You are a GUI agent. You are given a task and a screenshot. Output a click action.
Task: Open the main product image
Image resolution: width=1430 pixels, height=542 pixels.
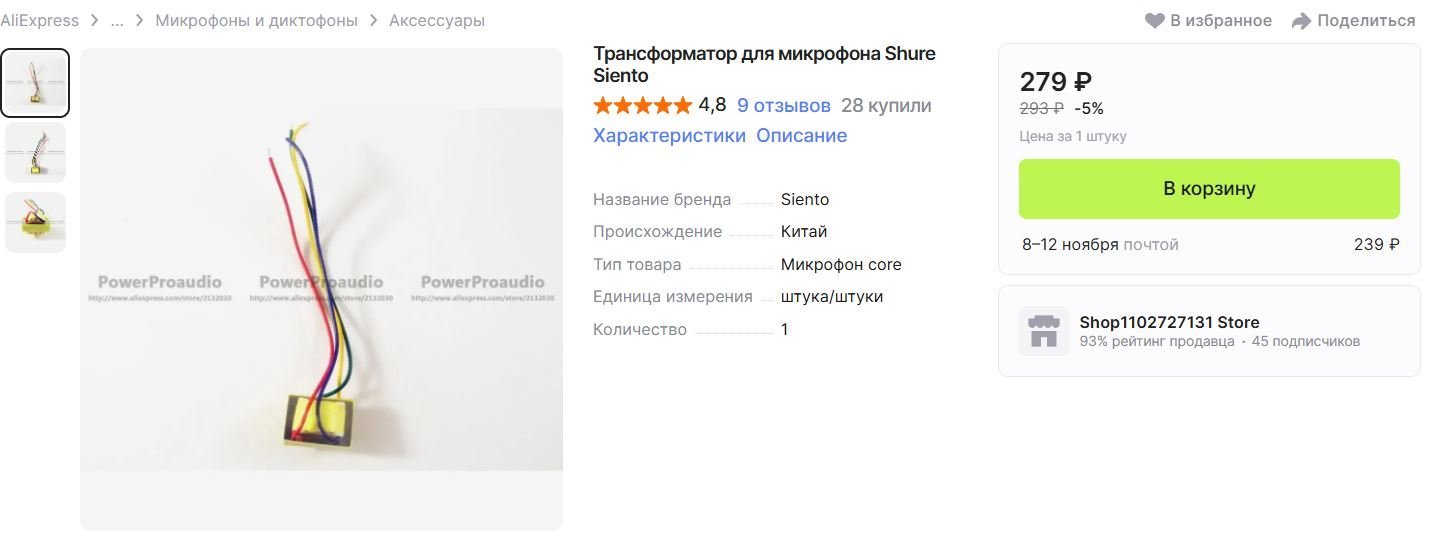(x=321, y=289)
